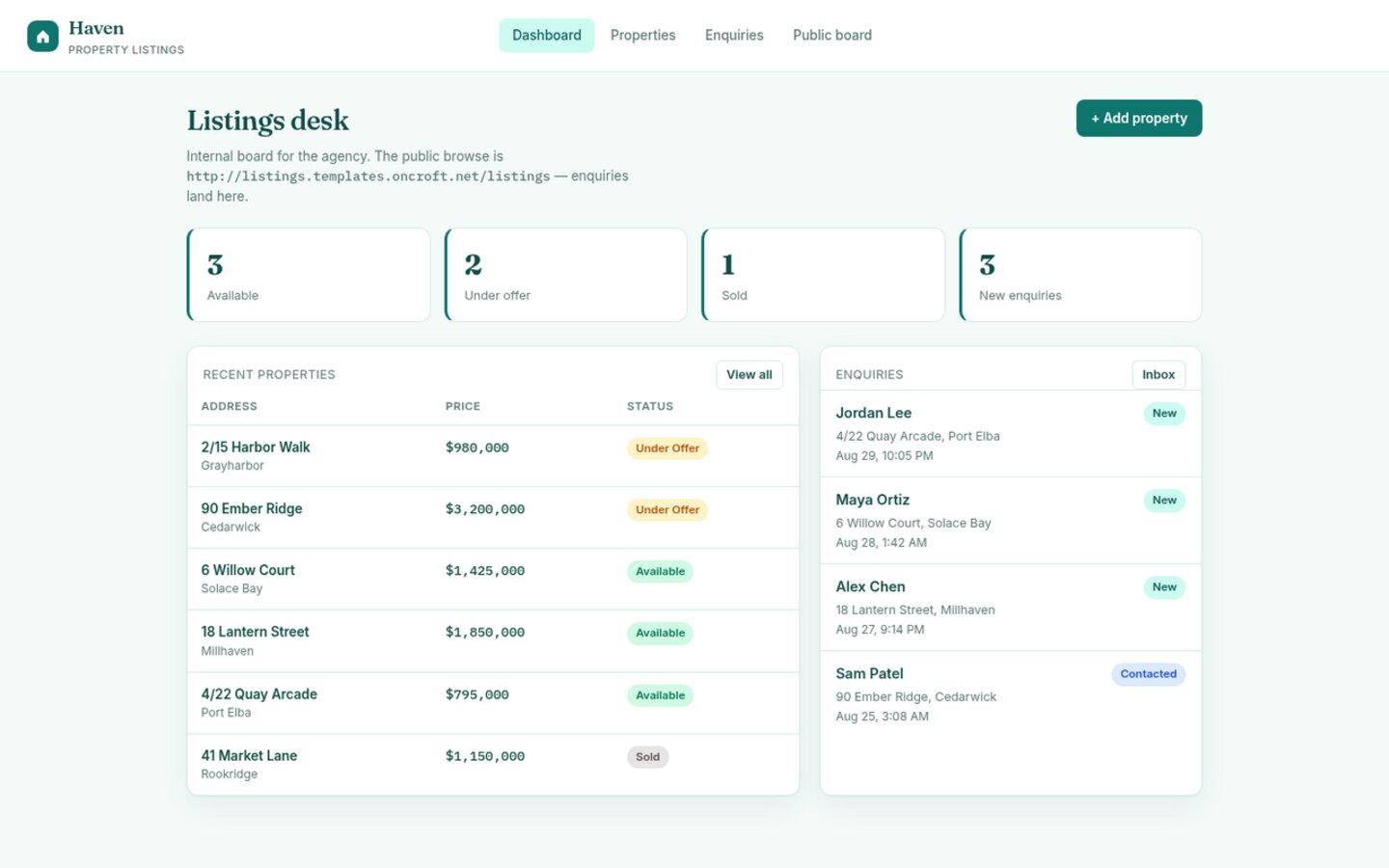
Task: Click 90 Ember Ridge, Cedarwick enquiry address
Action: (x=915, y=697)
